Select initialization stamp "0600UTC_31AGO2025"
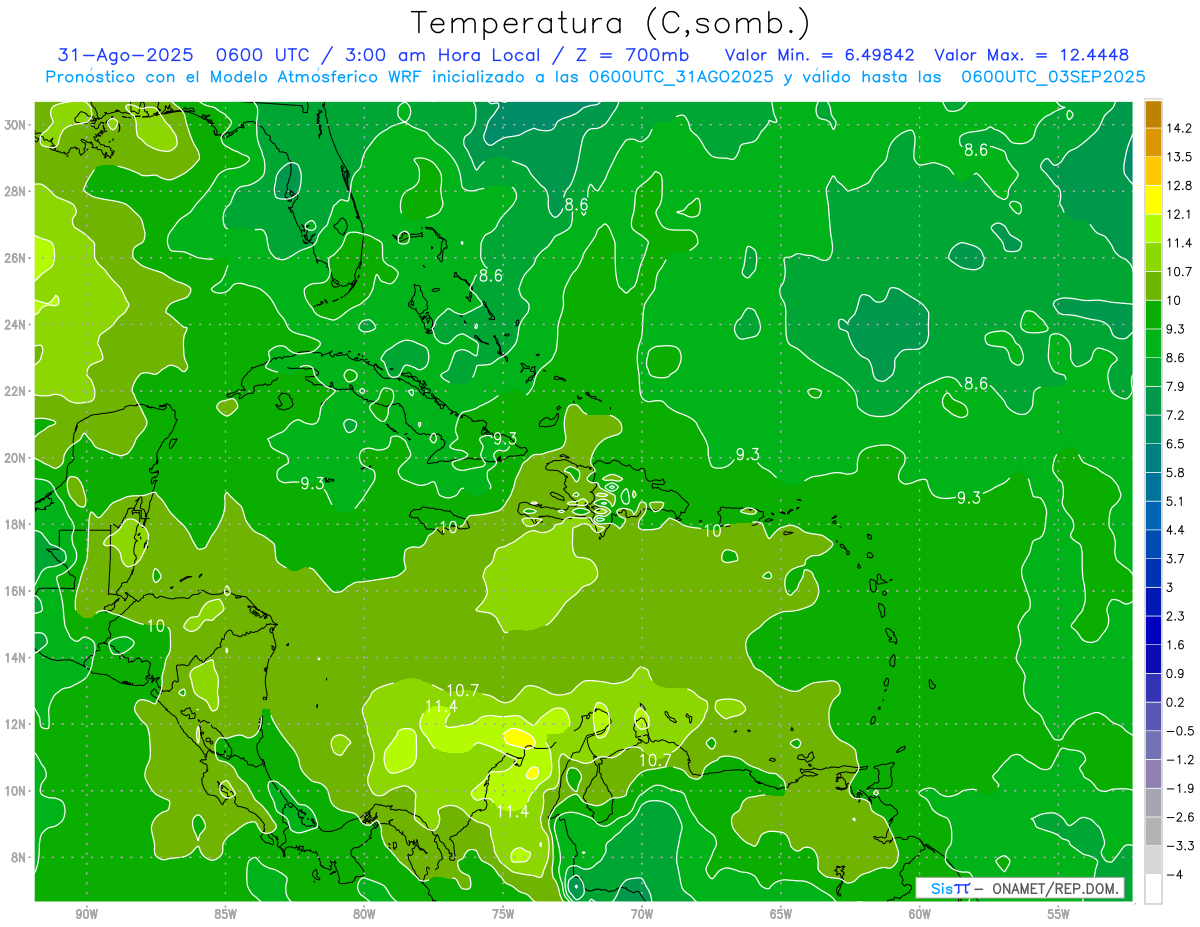Screen dimensions: 1200x927 tap(681, 77)
